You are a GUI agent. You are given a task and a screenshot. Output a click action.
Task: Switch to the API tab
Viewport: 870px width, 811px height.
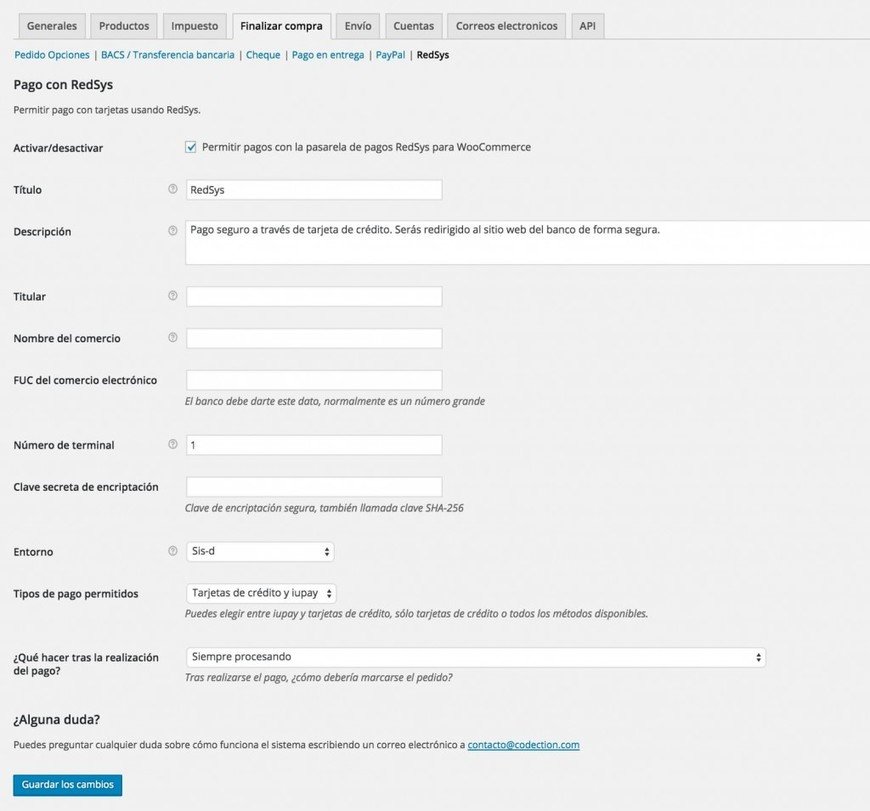coord(588,26)
